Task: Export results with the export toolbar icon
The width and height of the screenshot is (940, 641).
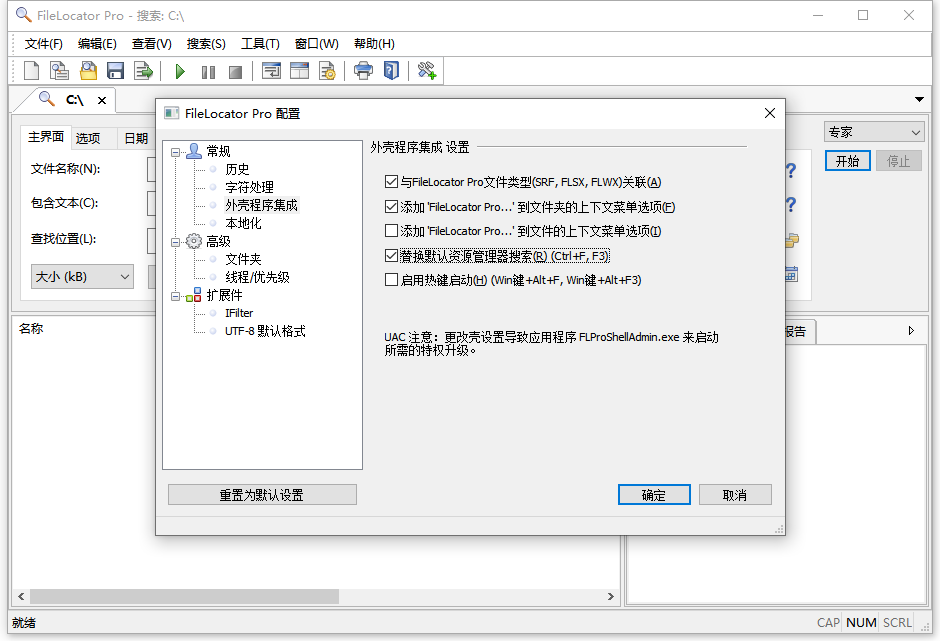Action: click(x=143, y=71)
